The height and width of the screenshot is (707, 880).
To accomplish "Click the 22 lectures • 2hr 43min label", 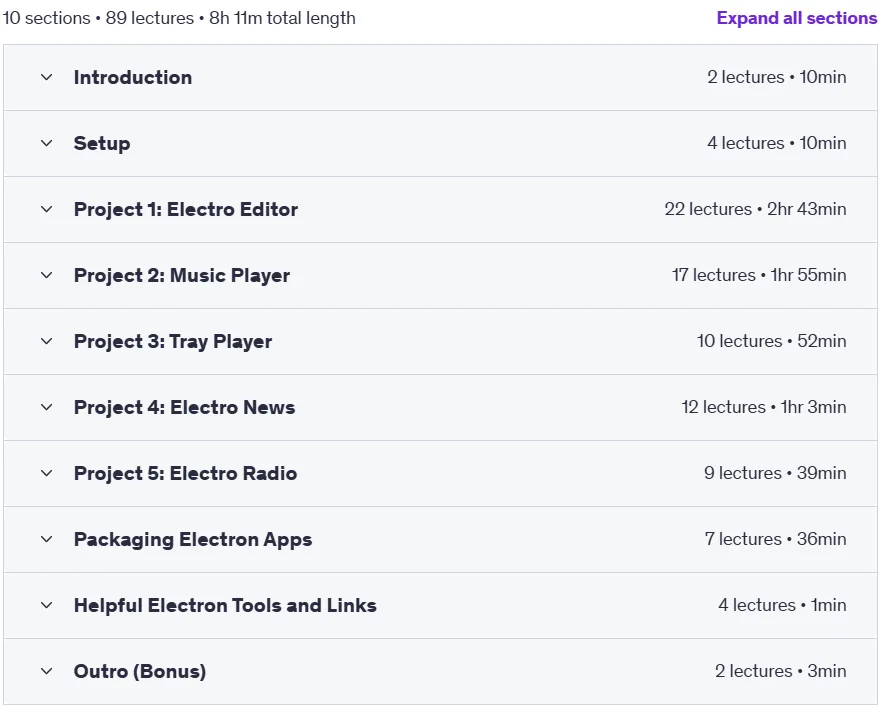I will (755, 209).
